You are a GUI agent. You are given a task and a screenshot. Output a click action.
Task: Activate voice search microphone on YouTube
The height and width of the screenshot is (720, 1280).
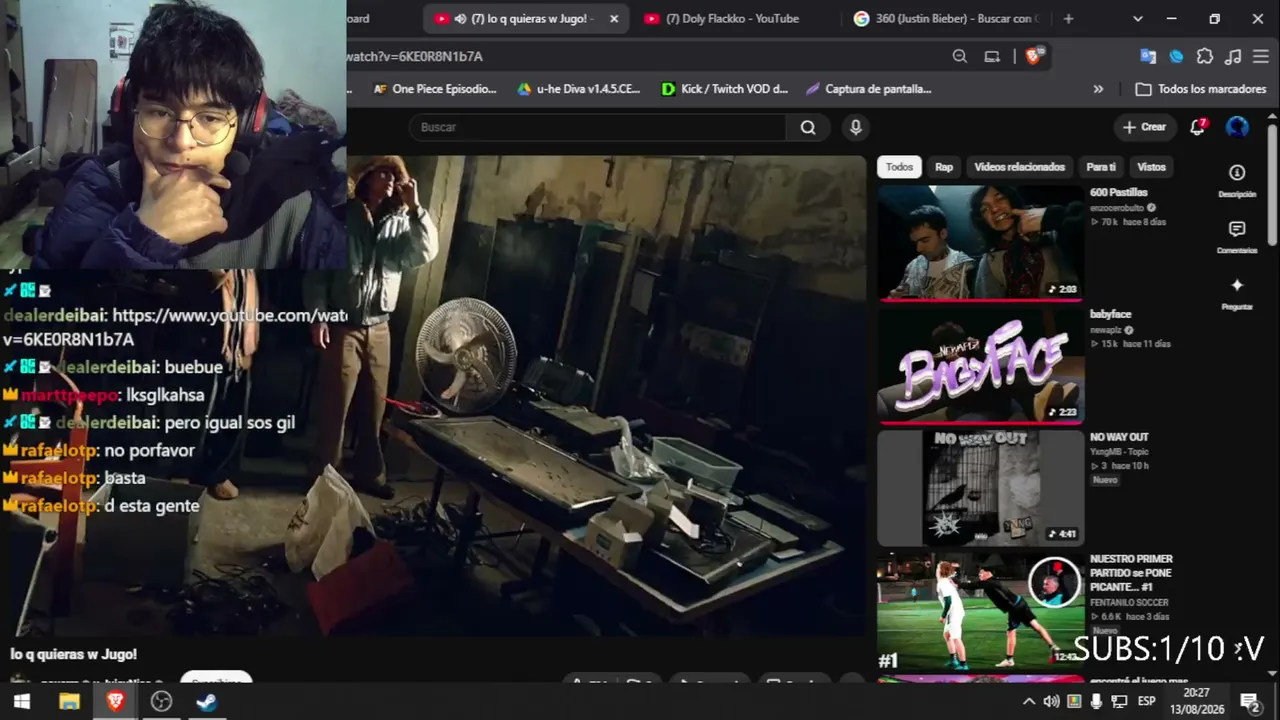855,127
